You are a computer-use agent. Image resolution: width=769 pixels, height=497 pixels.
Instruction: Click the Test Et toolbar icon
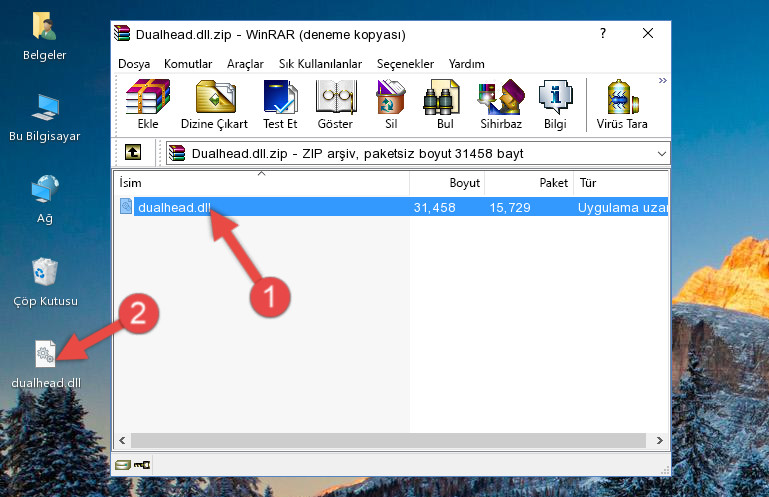pos(280,104)
